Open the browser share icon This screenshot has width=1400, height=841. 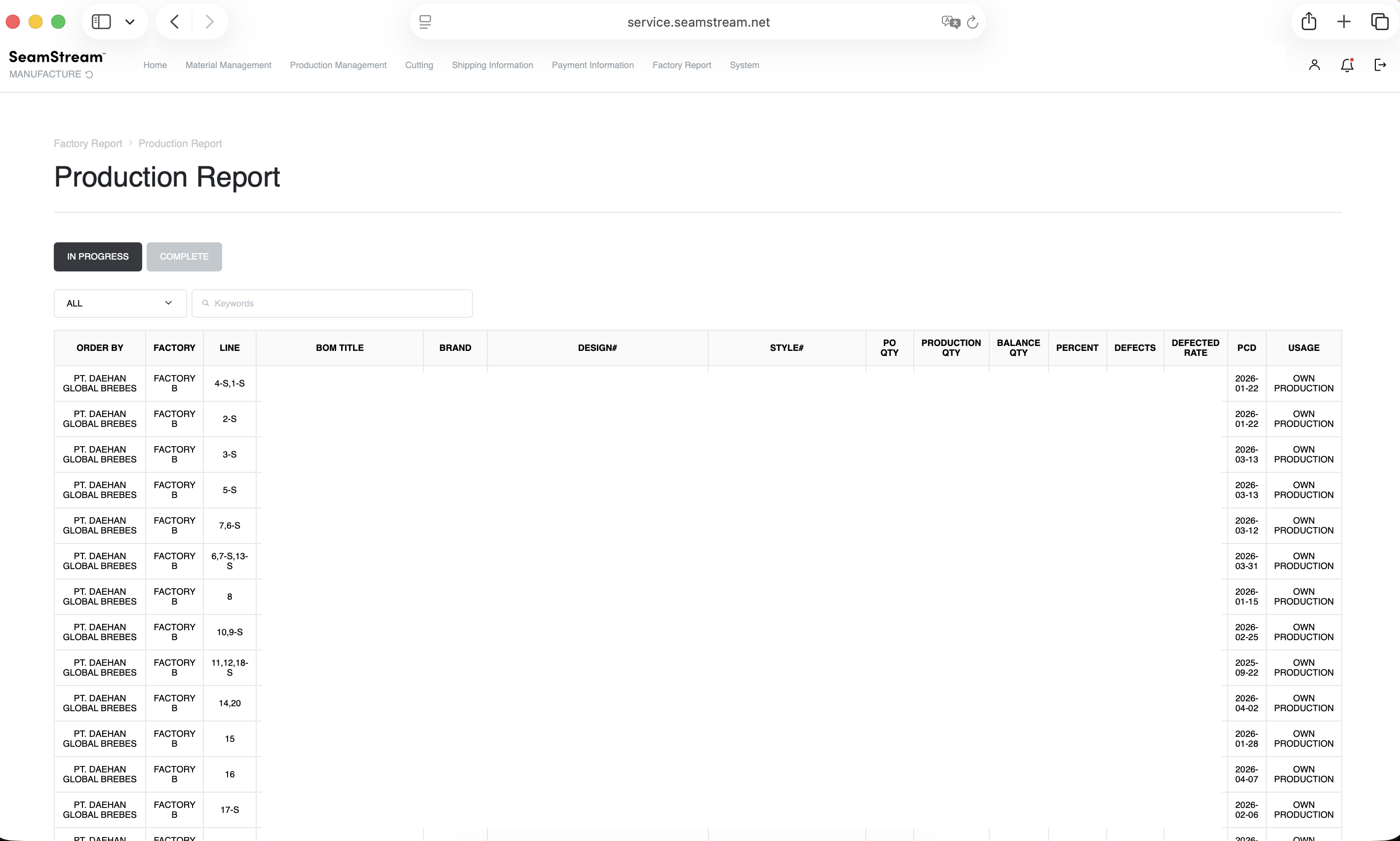point(1308,22)
